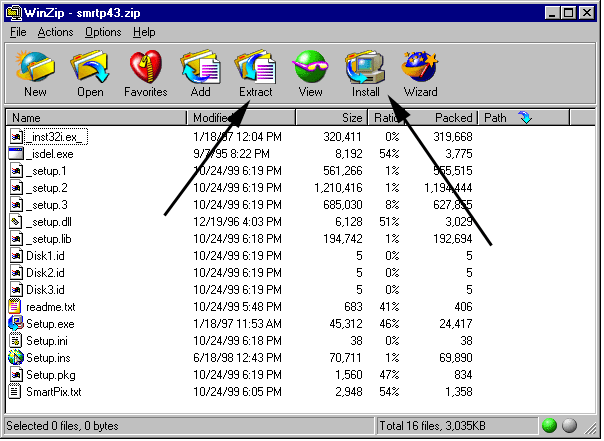Select the _setup.3 file name

pos(47,205)
